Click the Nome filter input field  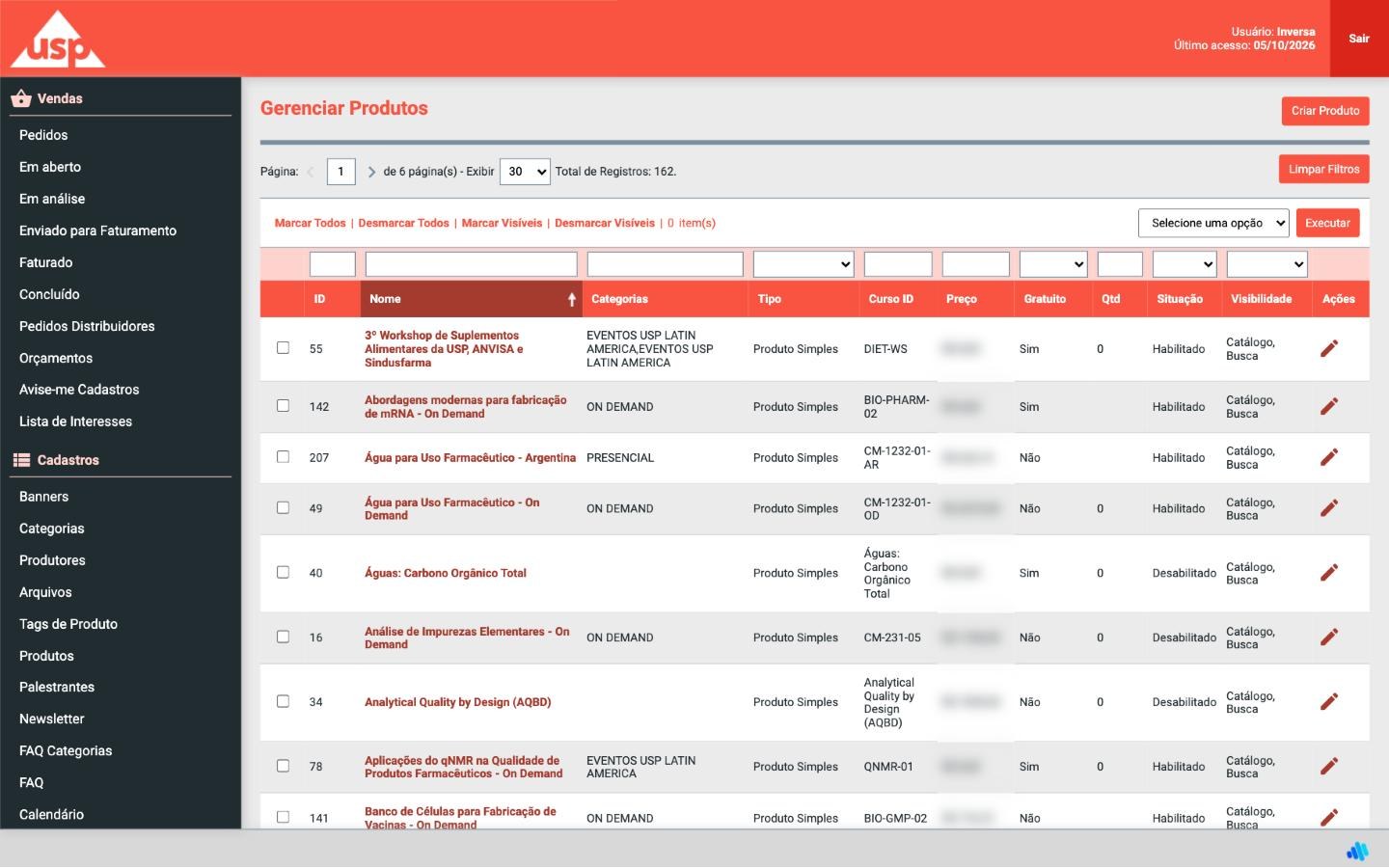pyautogui.click(x=471, y=264)
